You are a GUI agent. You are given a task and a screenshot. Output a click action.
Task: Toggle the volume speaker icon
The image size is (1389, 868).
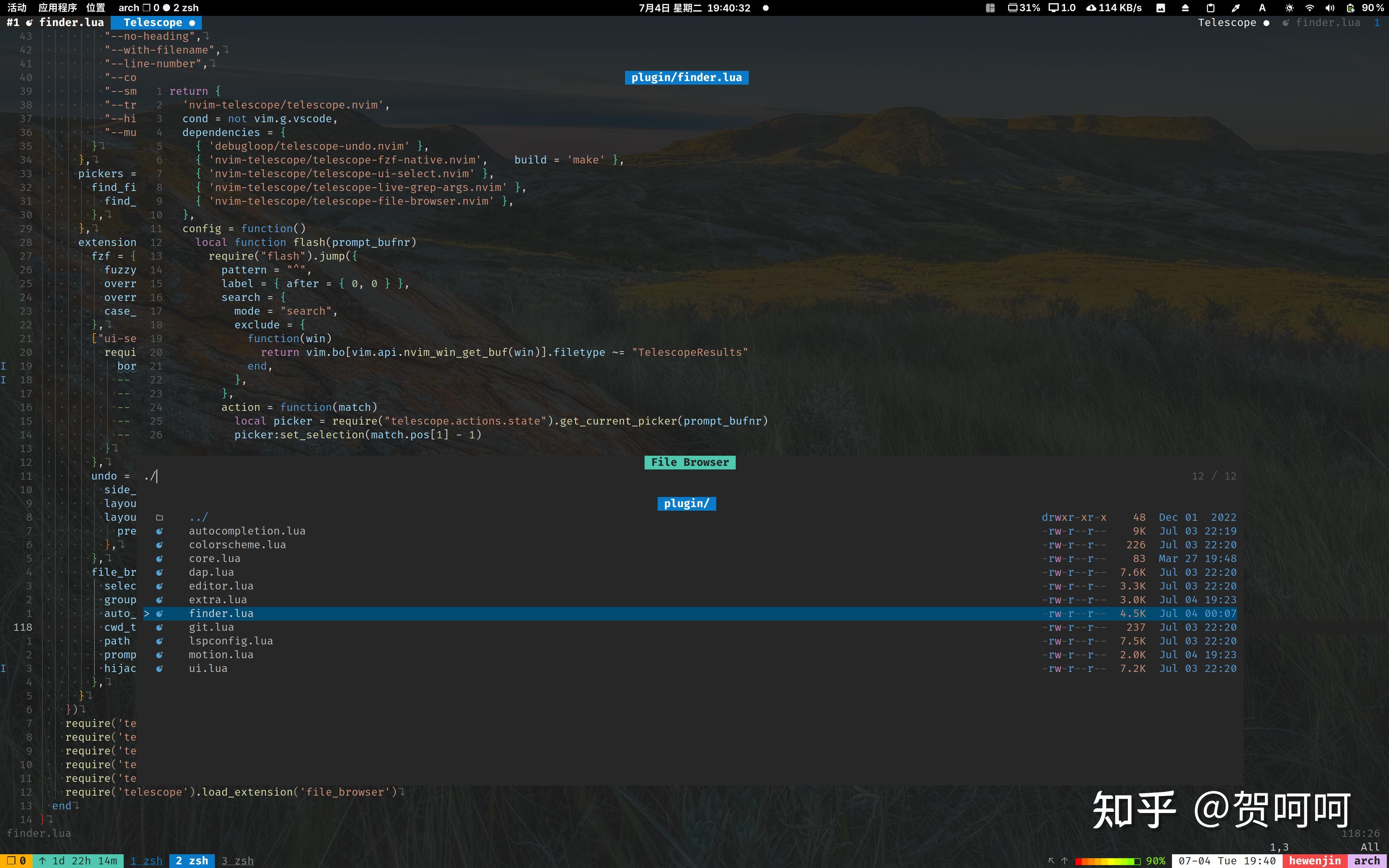click(1330, 8)
